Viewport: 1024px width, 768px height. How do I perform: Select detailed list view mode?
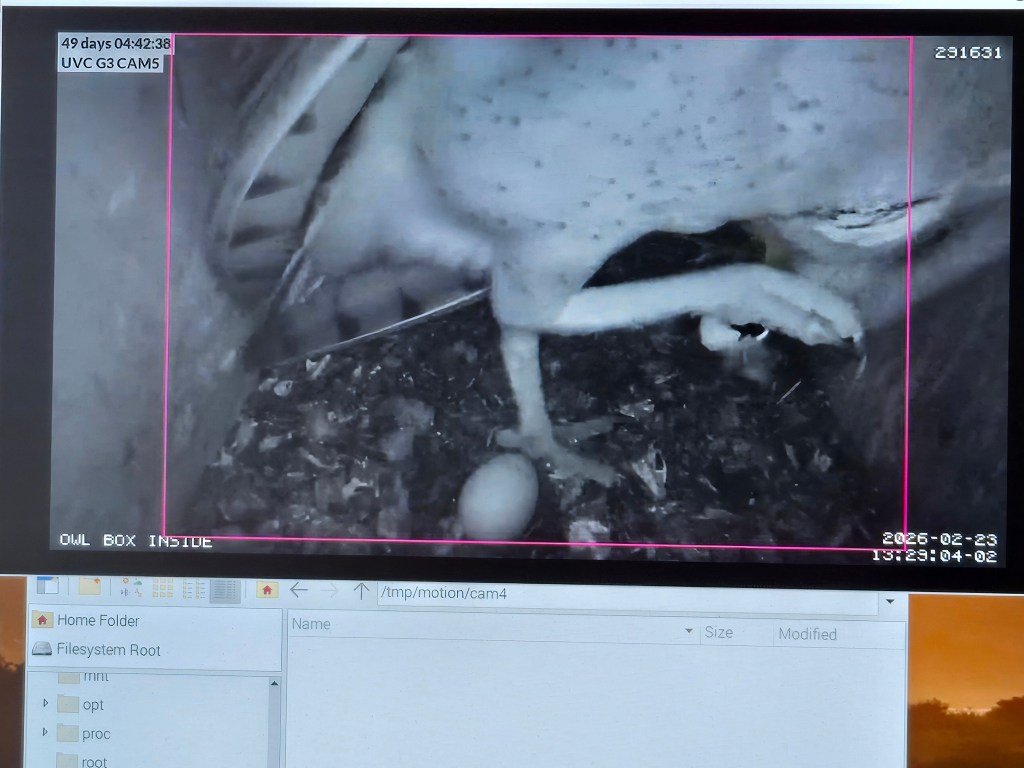pyautogui.click(x=225, y=590)
